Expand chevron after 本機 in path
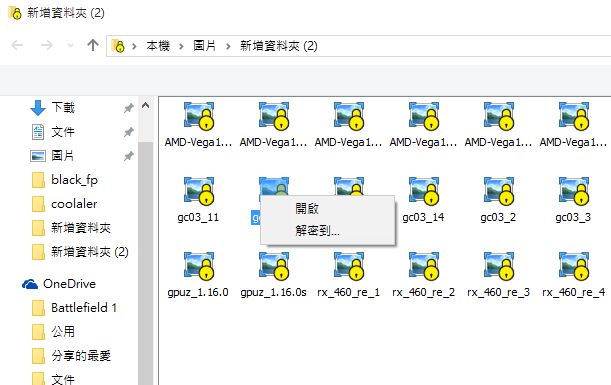 pos(182,46)
